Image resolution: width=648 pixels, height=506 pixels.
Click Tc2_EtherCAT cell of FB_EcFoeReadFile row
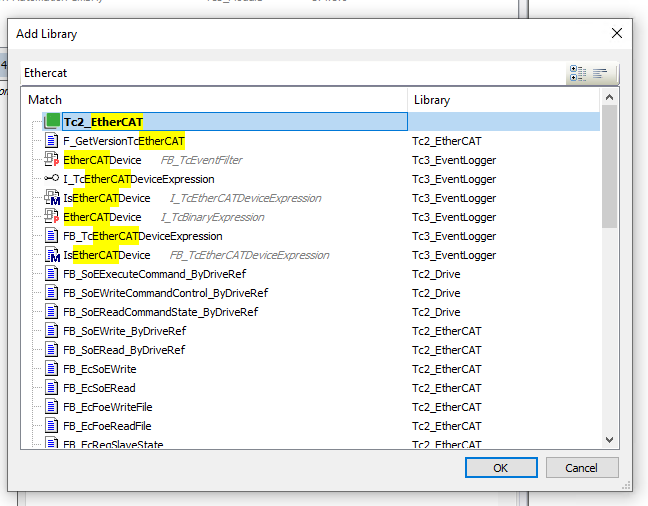[447, 426]
